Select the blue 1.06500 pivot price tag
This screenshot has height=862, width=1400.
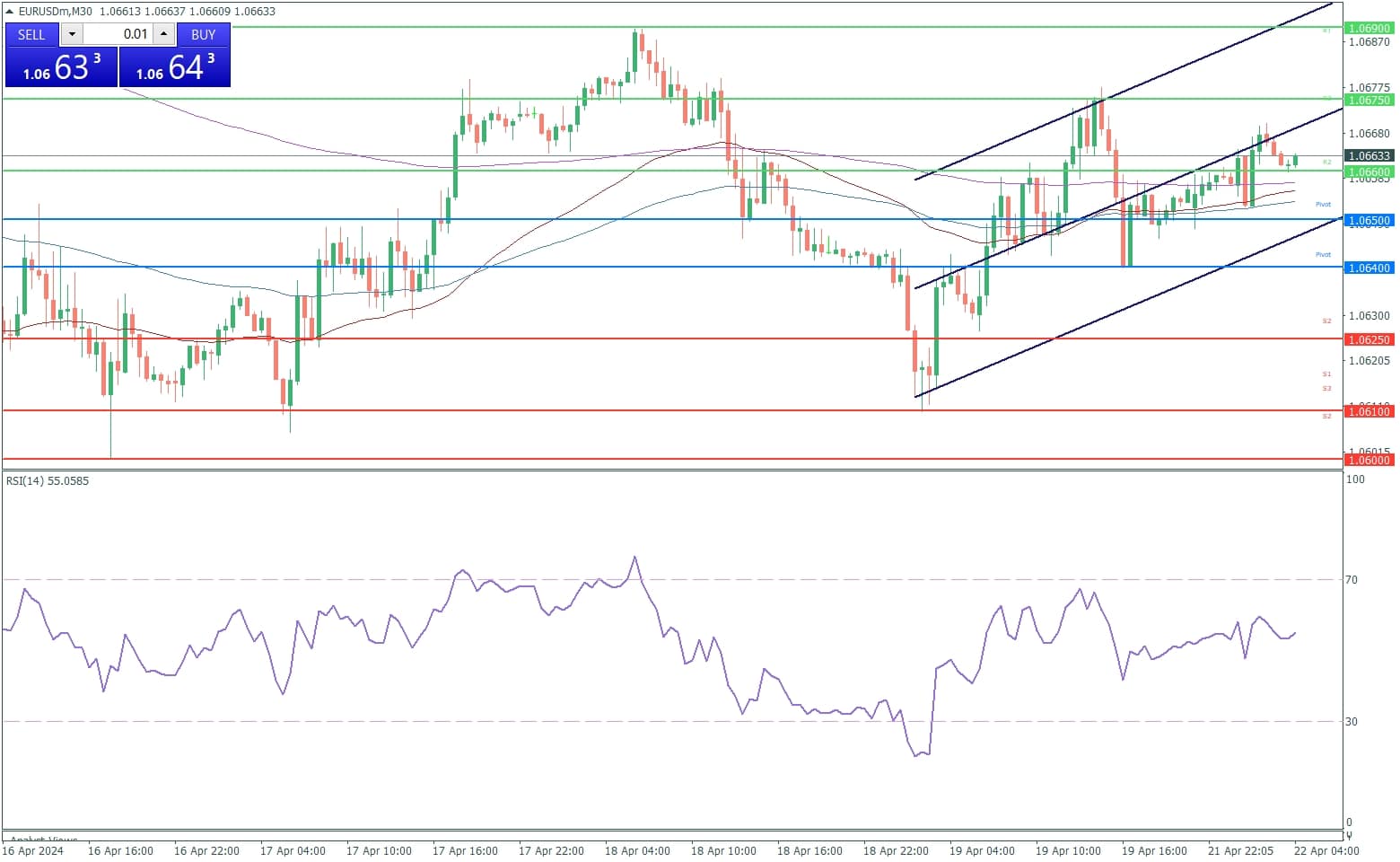[1369, 221]
